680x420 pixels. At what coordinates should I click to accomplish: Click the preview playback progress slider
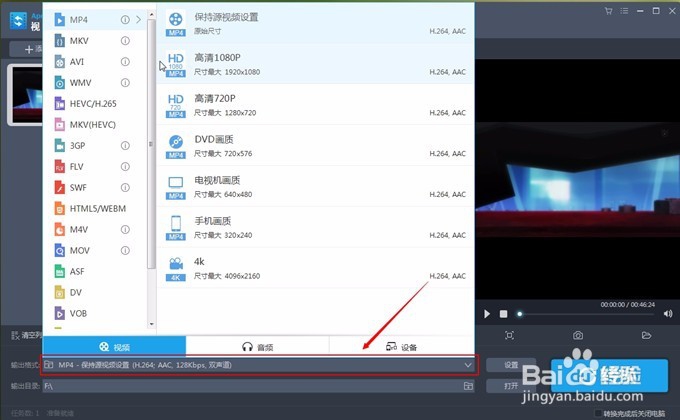point(587,314)
